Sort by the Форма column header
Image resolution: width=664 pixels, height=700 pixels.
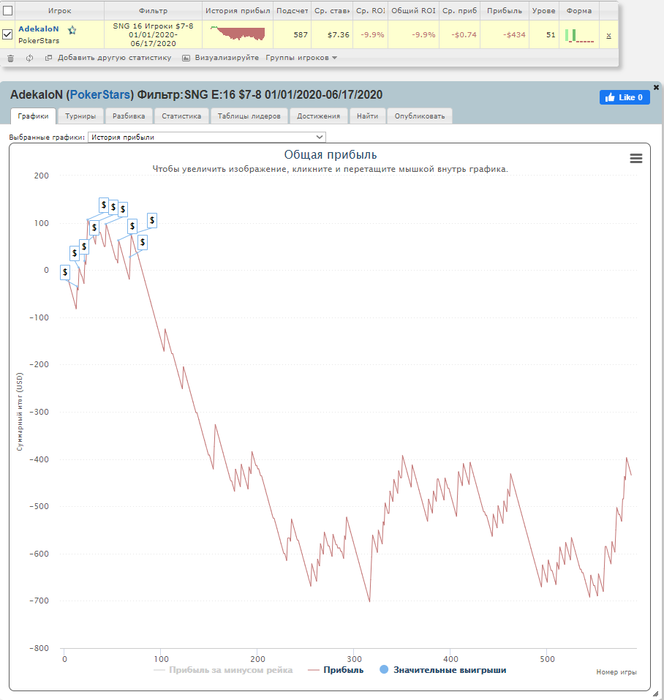[x=579, y=10]
